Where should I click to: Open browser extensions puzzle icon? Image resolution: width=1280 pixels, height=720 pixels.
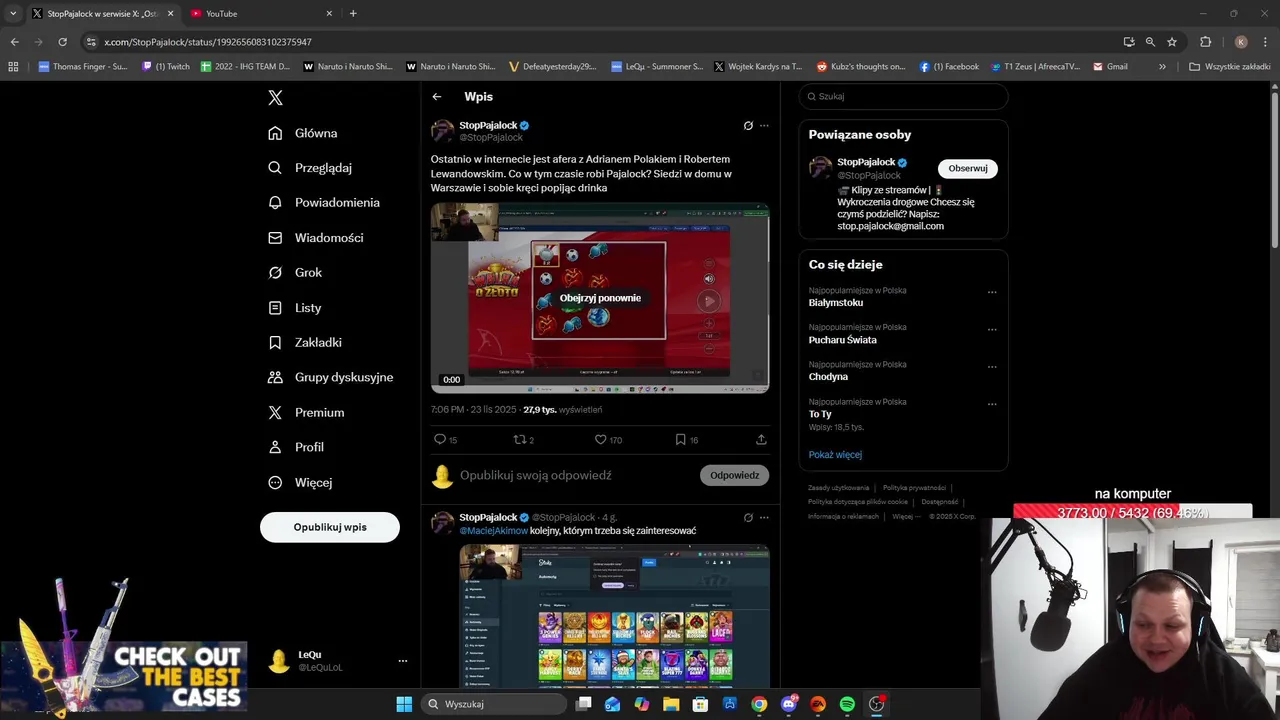pos(1205,42)
